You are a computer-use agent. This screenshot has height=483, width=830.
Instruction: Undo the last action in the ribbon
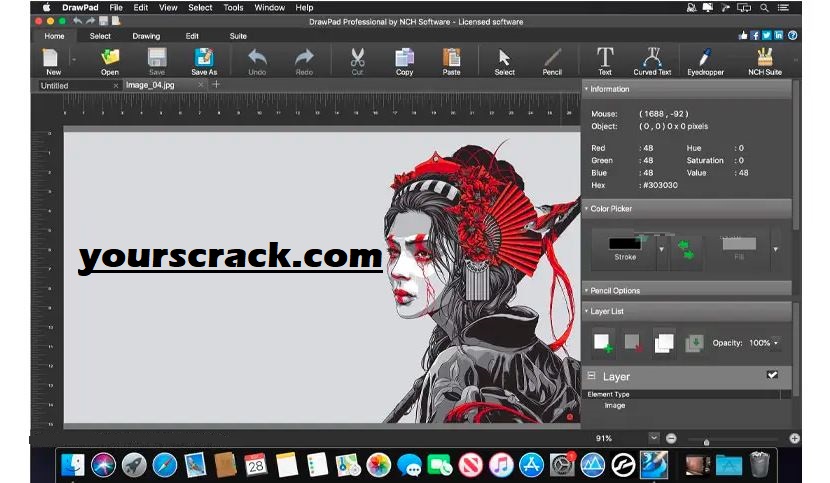pos(257,61)
